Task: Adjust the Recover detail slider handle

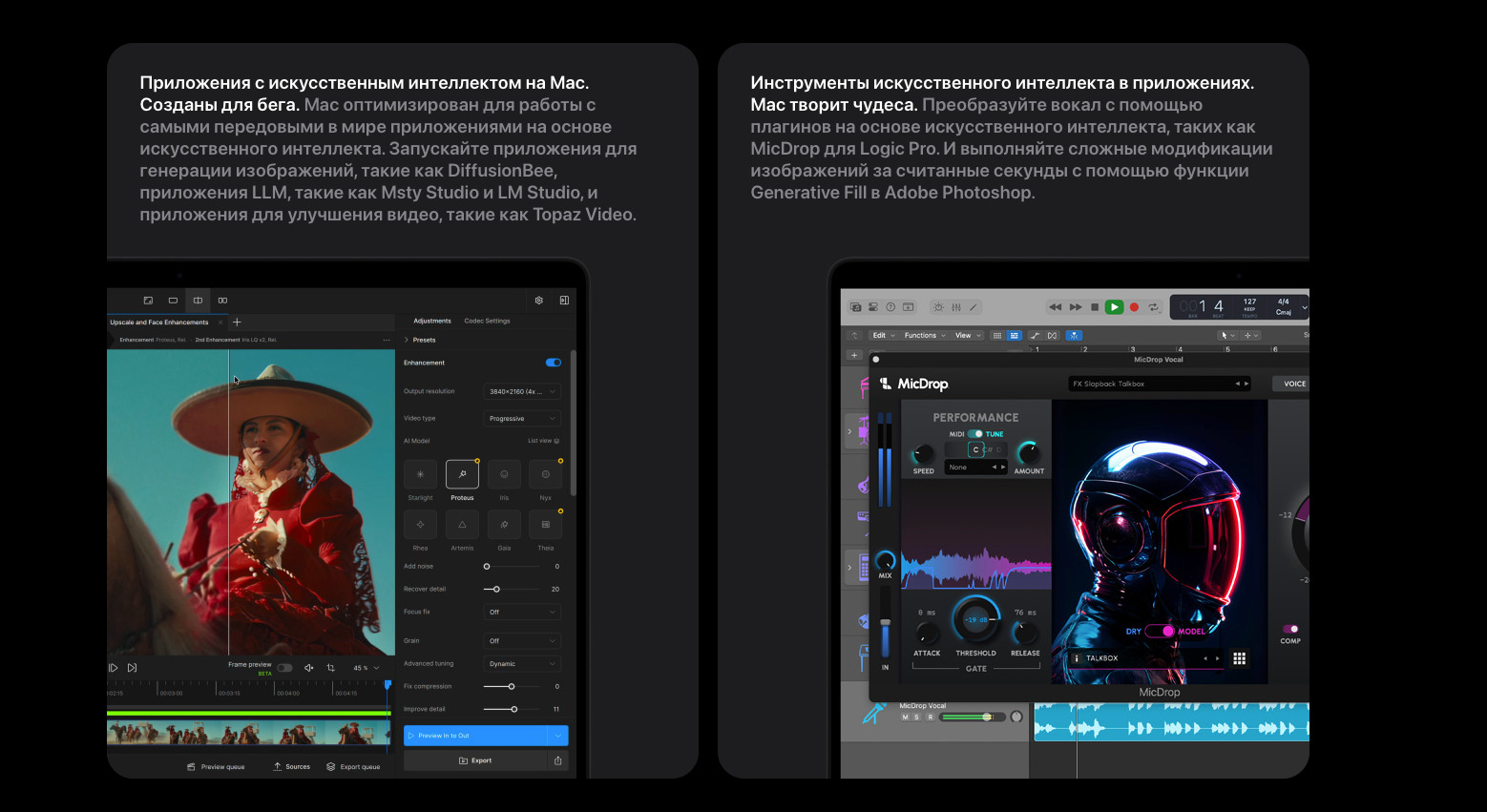Action: [496, 589]
